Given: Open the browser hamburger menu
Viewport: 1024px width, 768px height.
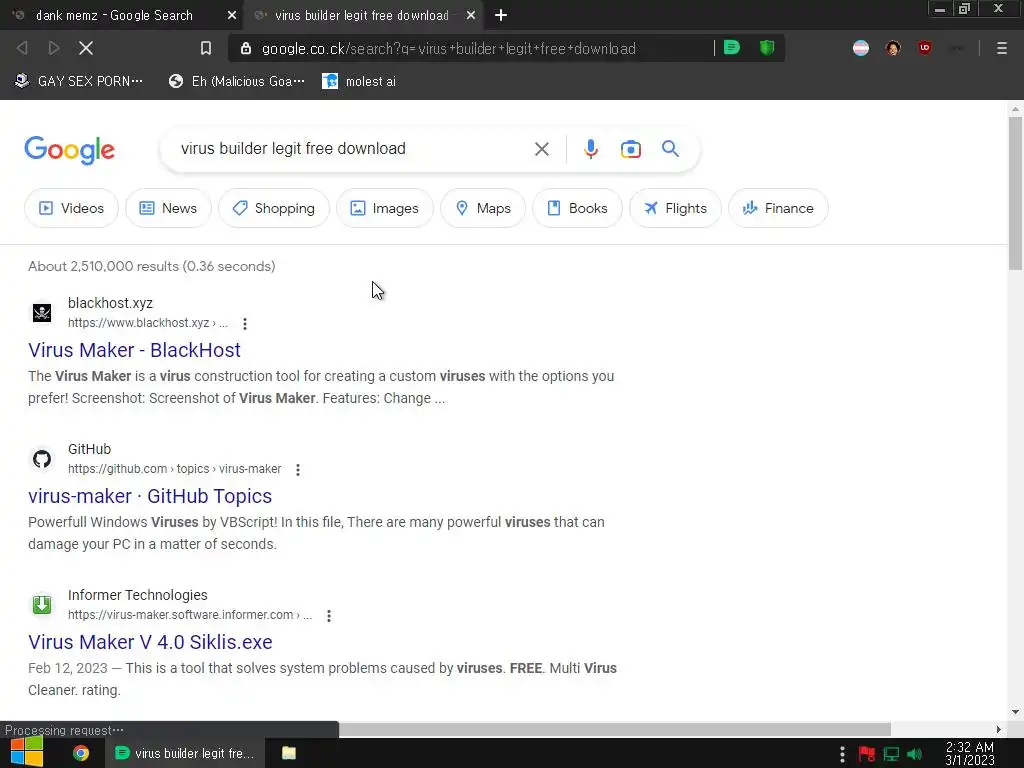Looking at the screenshot, I should tap(1001, 48).
